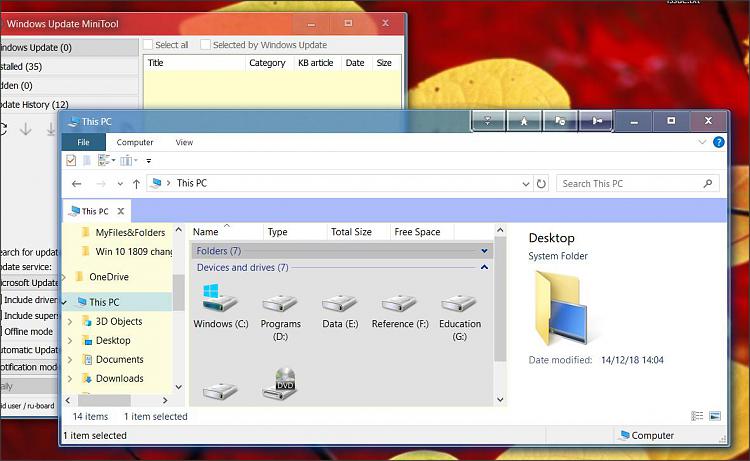
Task: Close the This PC tab with its X
Action: (x=121, y=211)
